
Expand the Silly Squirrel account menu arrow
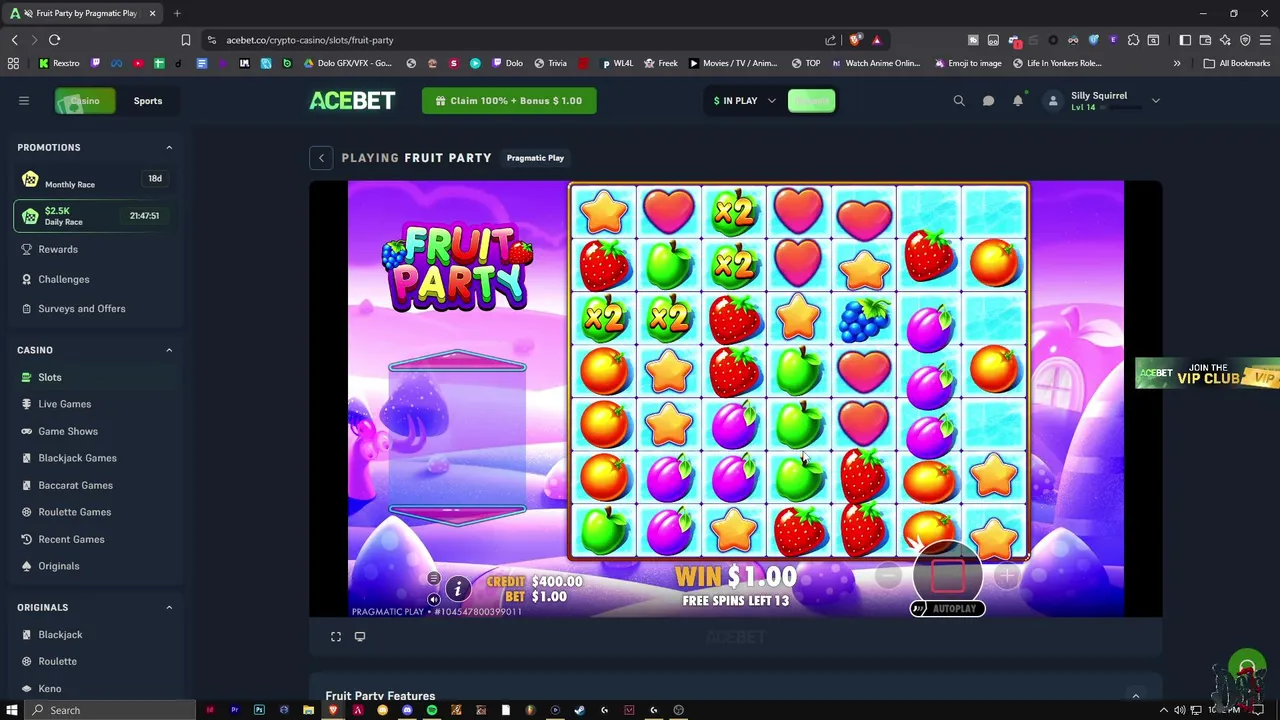1156,100
